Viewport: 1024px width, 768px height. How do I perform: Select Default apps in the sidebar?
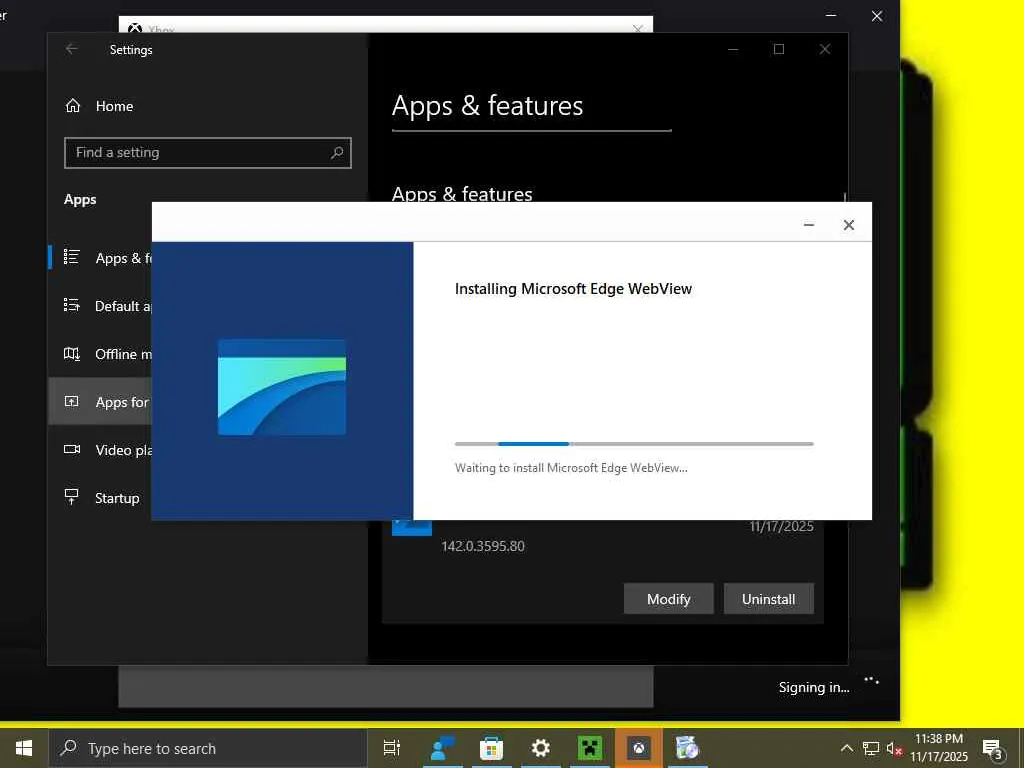pos(101,306)
